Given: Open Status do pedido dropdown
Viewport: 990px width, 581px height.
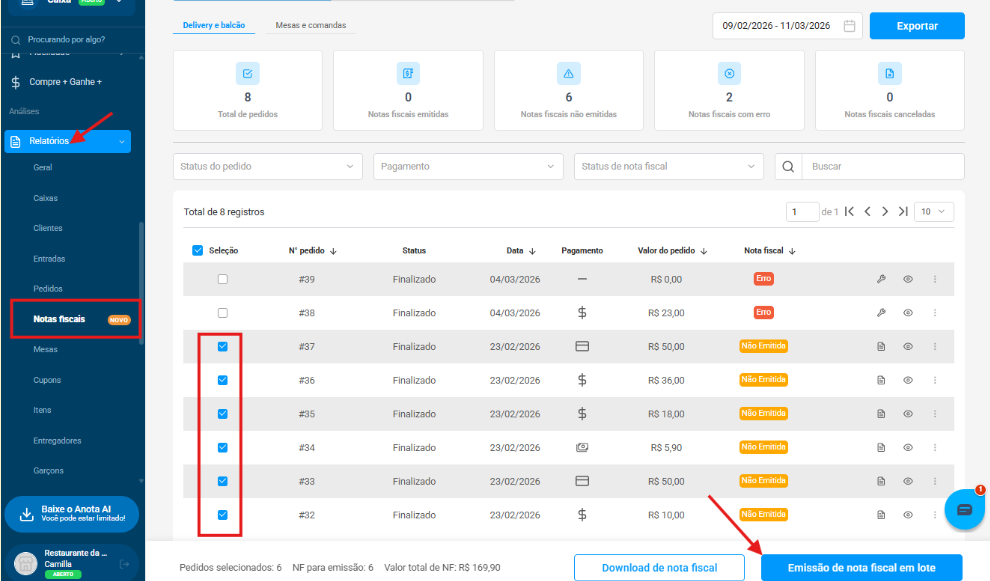Looking at the screenshot, I should click(268, 166).
